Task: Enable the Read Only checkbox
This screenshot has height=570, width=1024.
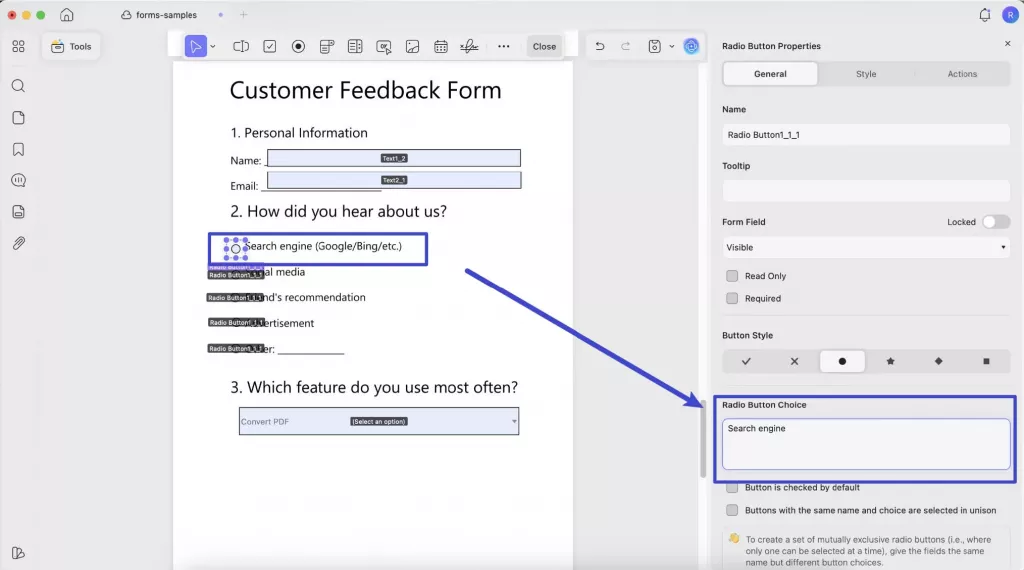Action: click(732, 276)
